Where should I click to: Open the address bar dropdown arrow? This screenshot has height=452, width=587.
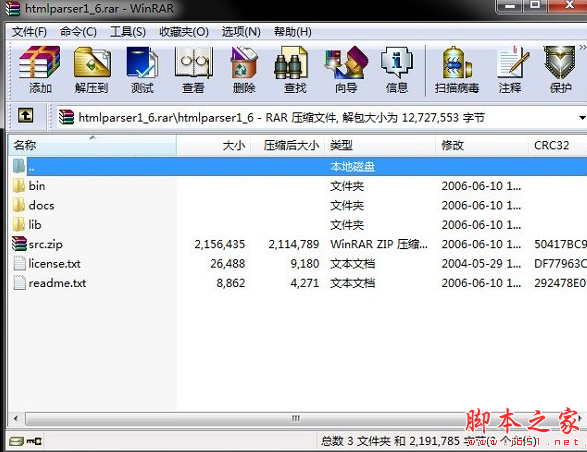583,118
